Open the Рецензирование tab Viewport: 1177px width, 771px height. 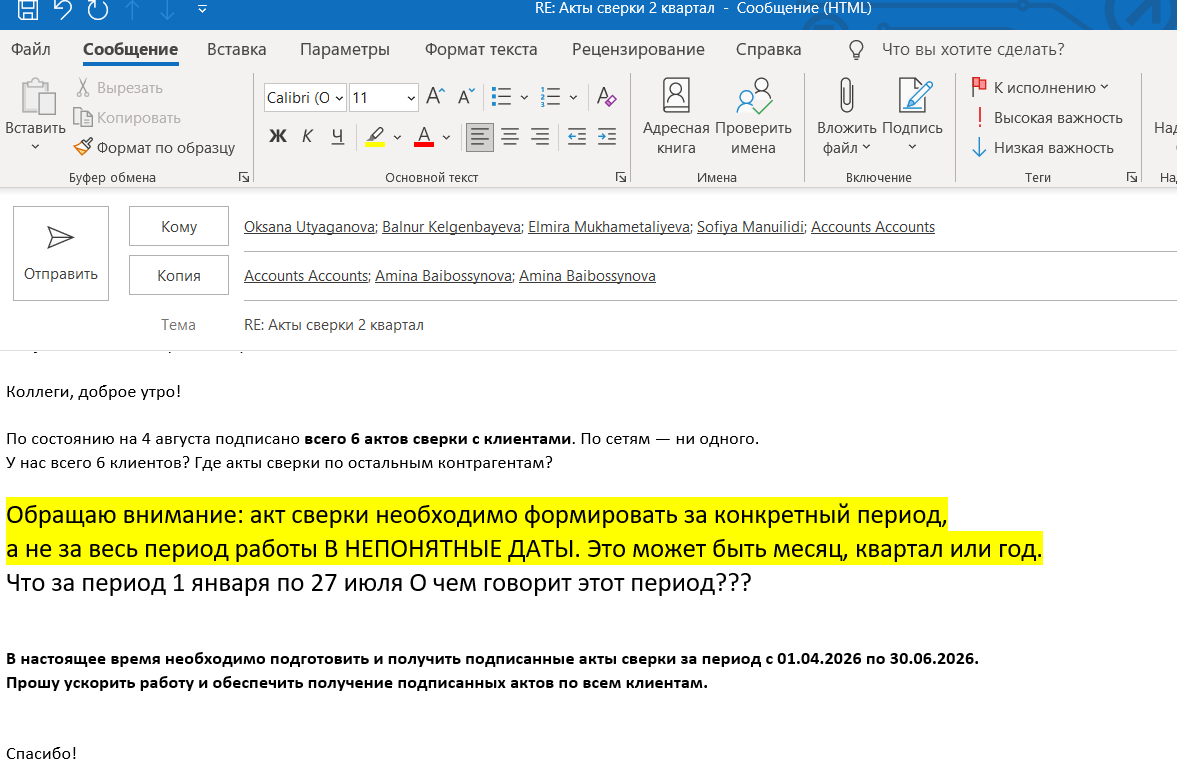(x=638, y=50)
